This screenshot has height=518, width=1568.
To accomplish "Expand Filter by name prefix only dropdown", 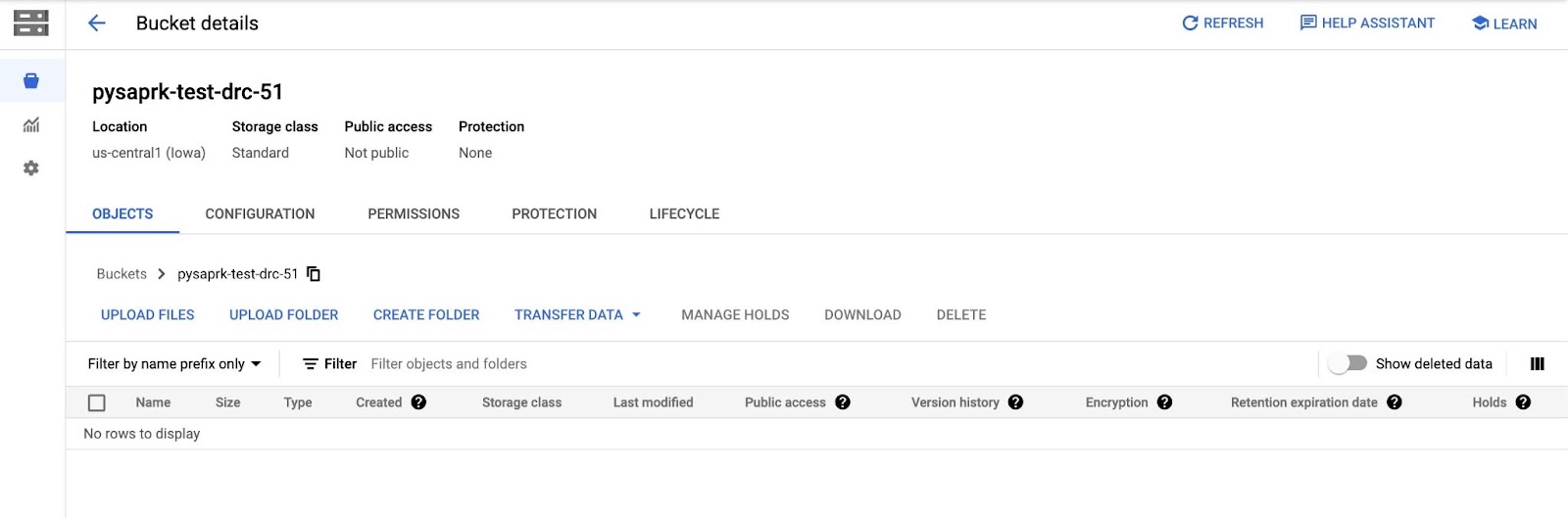I will point(174,364).
